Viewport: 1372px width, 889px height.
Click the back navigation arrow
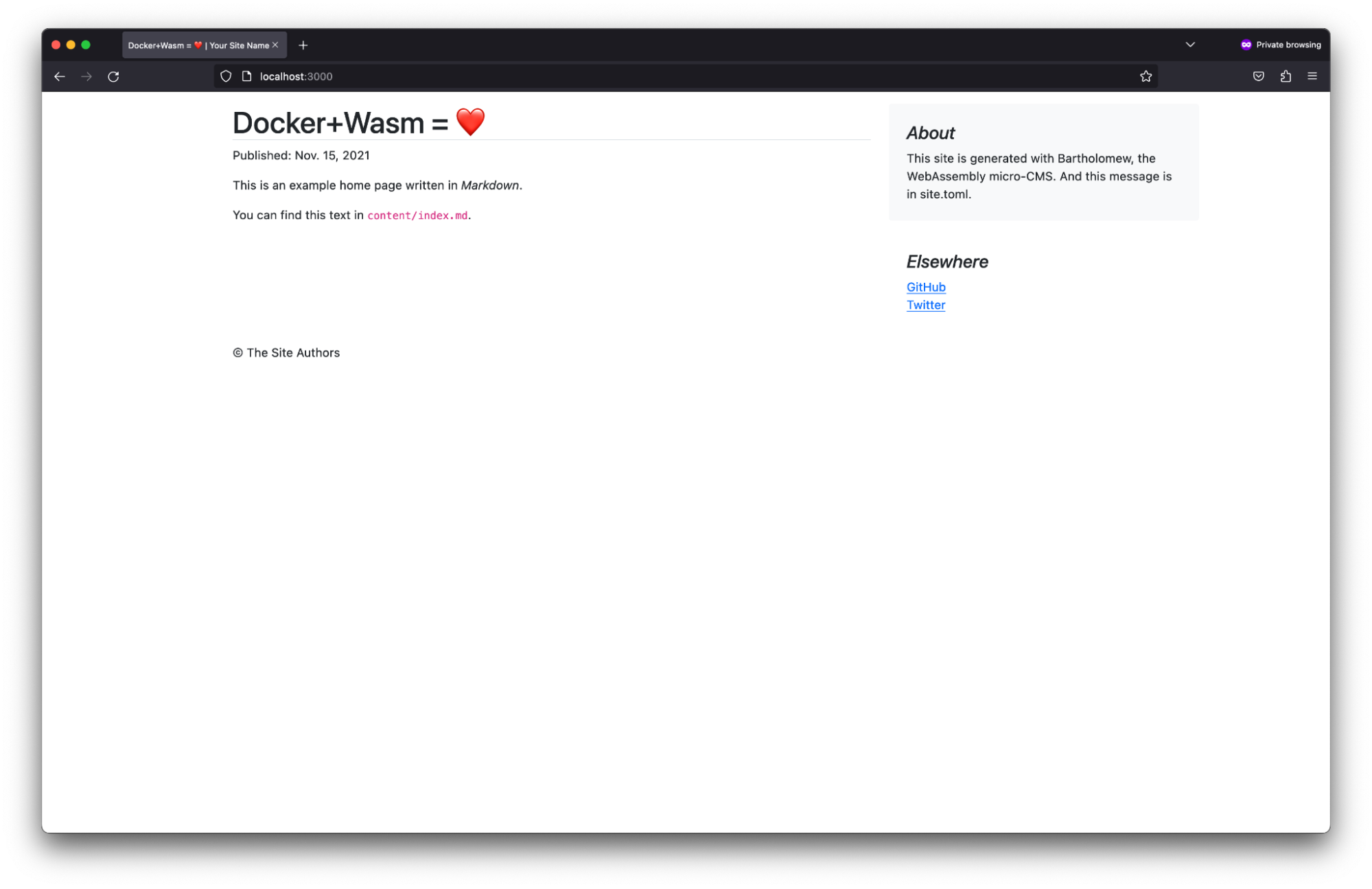59,76
